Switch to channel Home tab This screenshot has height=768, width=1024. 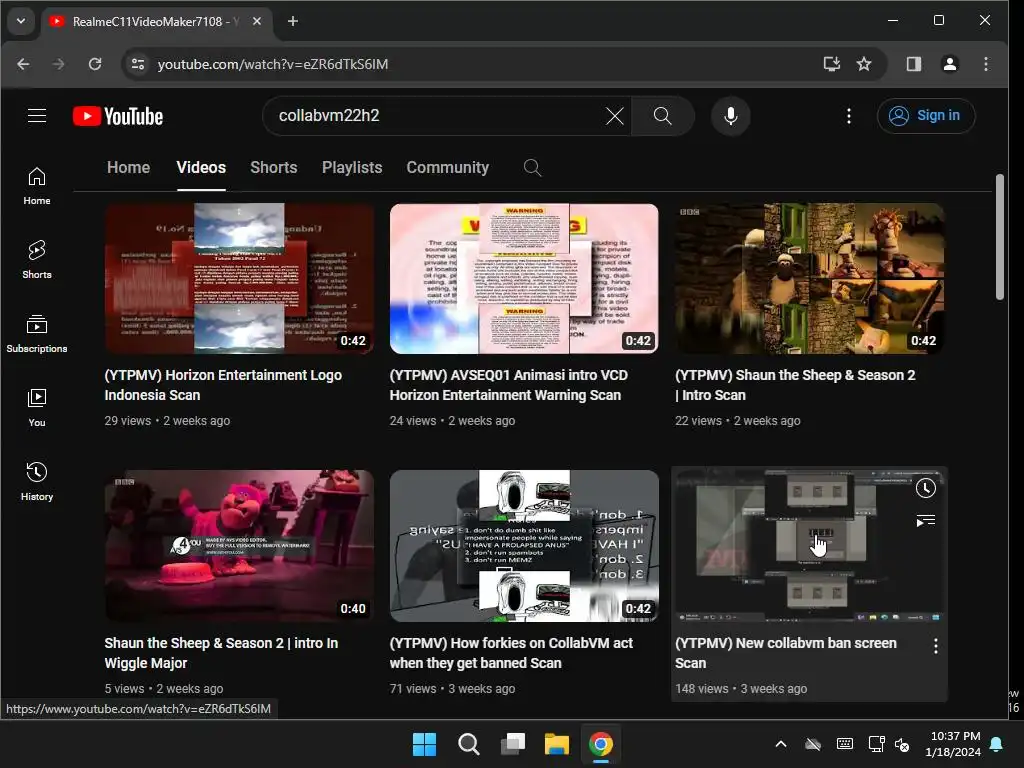click(129, 168)
